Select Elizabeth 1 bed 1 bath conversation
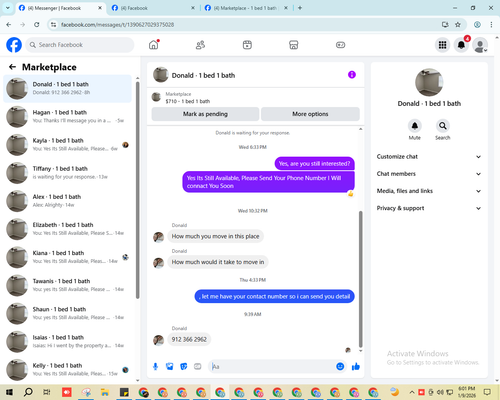Image resolution: width=500 pixels, height=400 pixels. pos(67,229)
